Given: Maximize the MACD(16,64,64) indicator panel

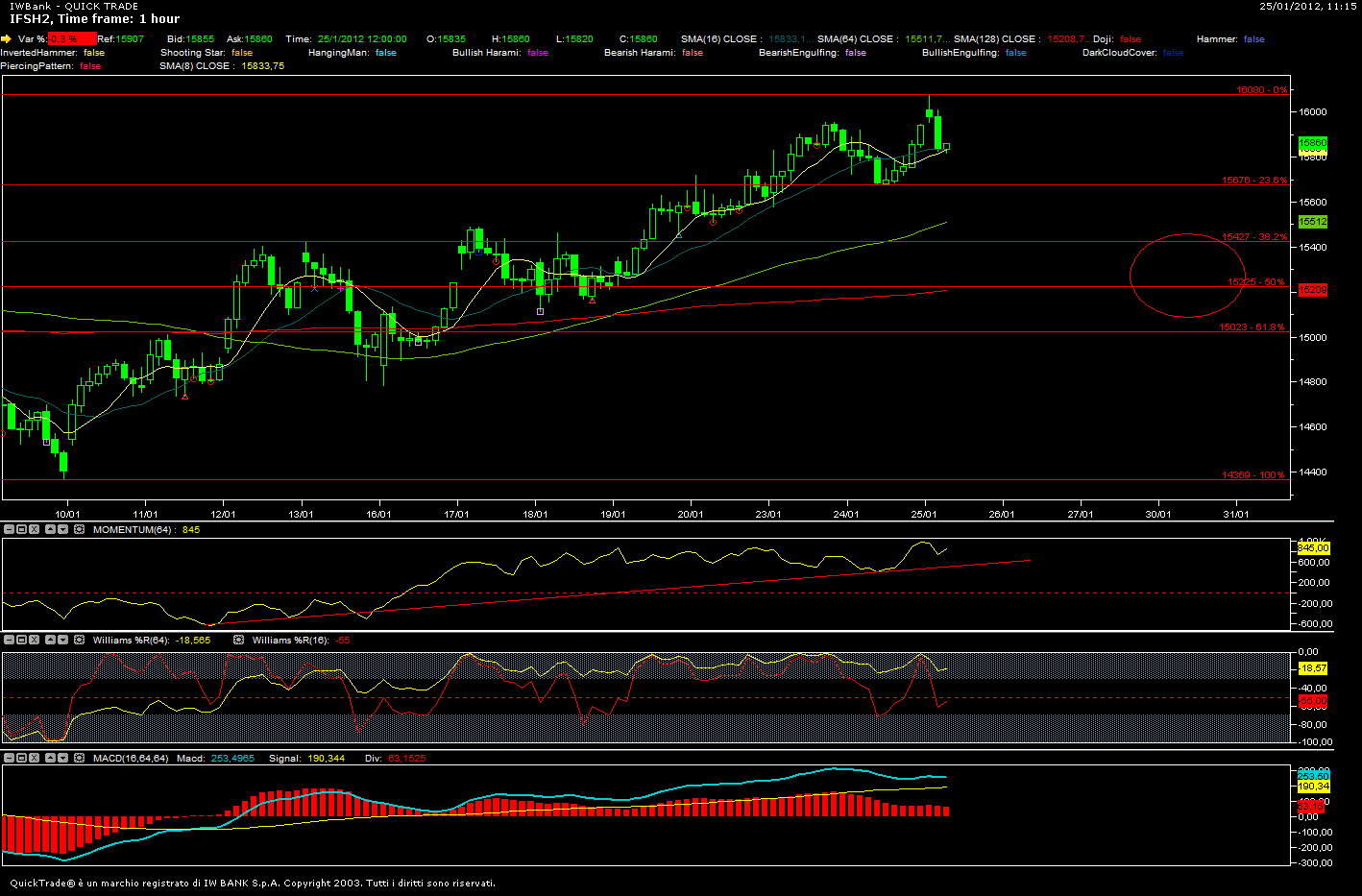Looking at the screenshot, I should 21,758.
